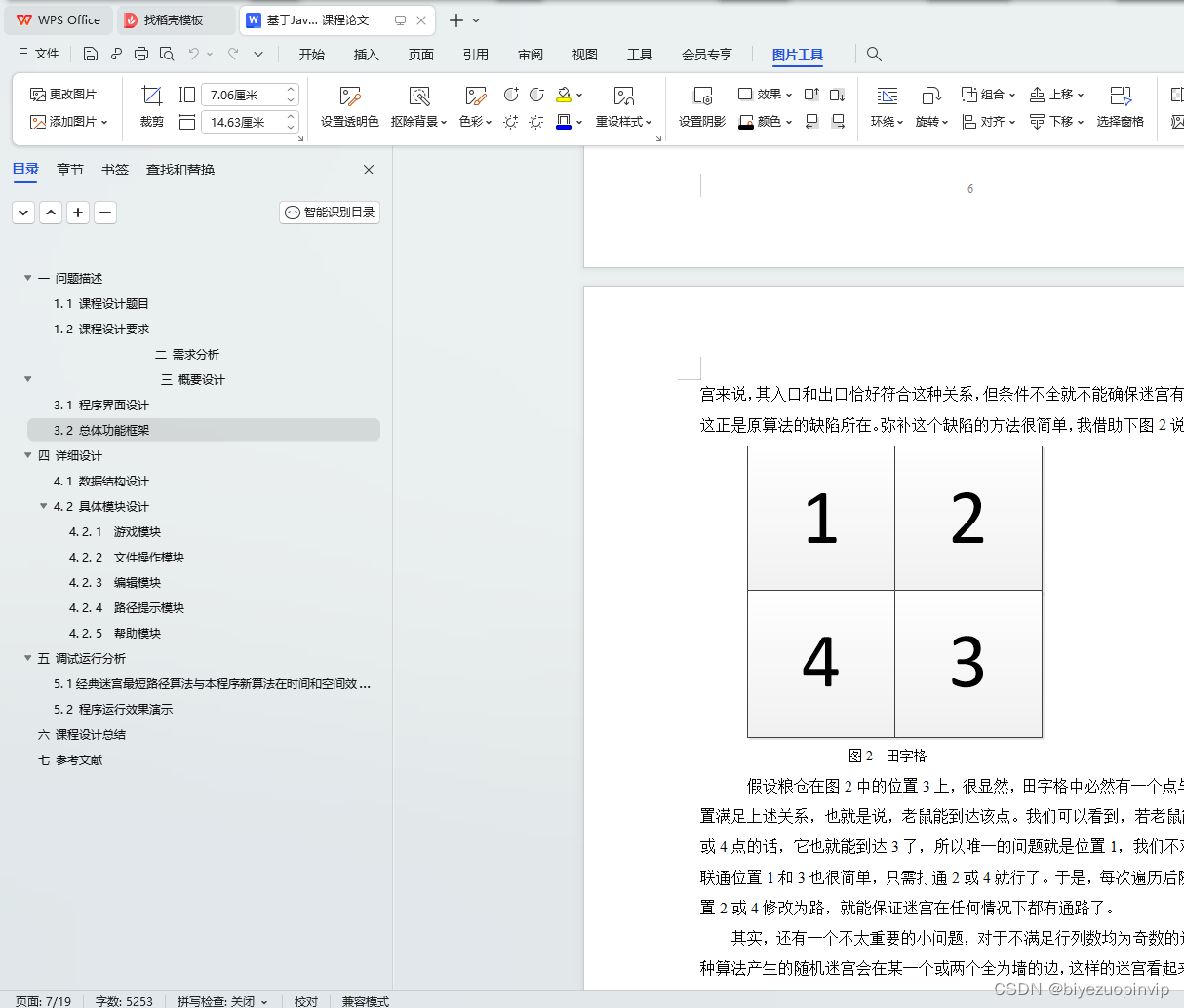
Task: Collapse the 四 详细设计 outline section
Action: click(x=27, y=455)
